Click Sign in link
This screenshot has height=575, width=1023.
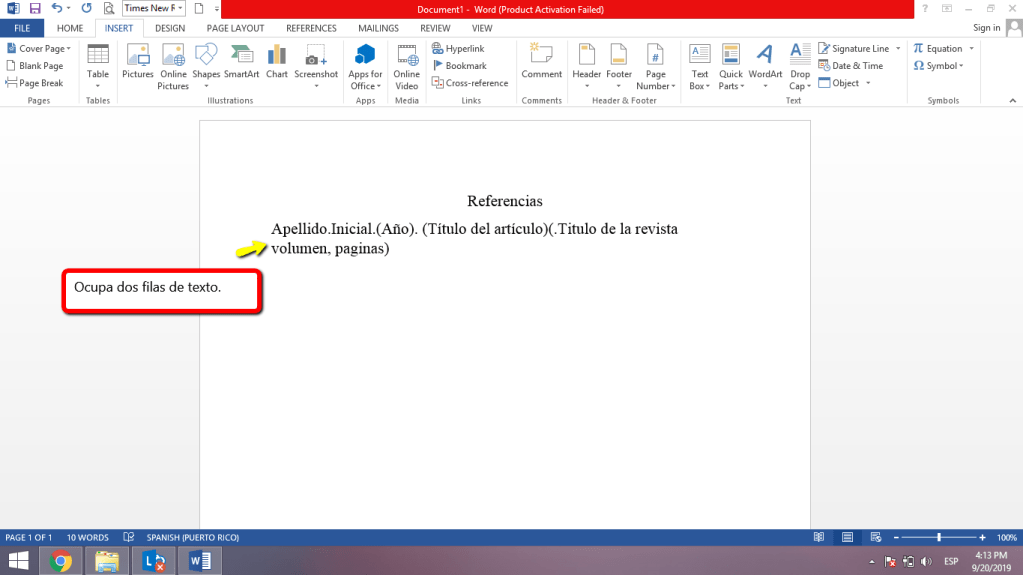click(986, 28)
